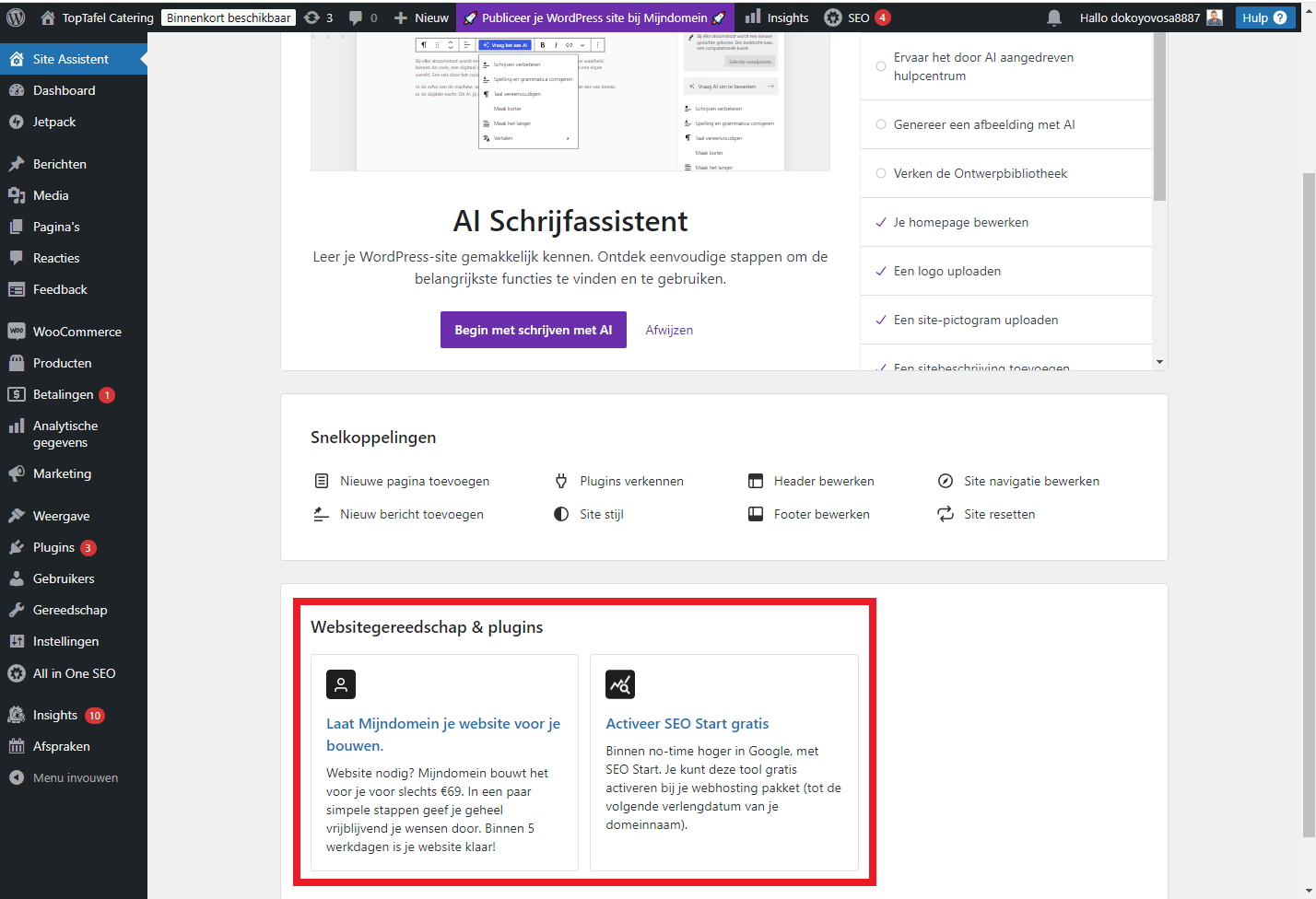Open Insights sidebar item with badge 10
Image resolution: width=1316 pixels, height=899 pixels.
[x=74, y=715]
